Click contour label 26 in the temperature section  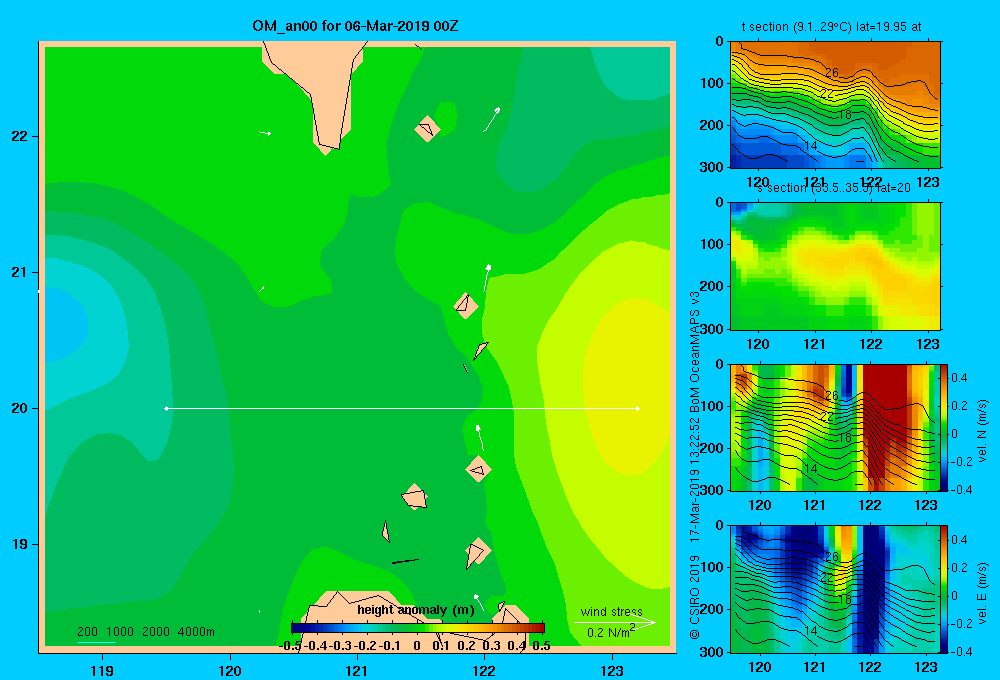point(832,73)
